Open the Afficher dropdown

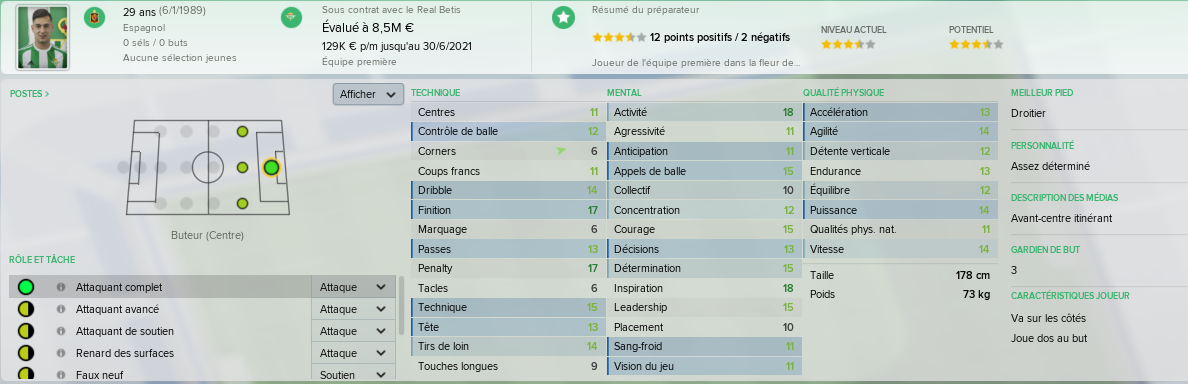coord(367,94)
